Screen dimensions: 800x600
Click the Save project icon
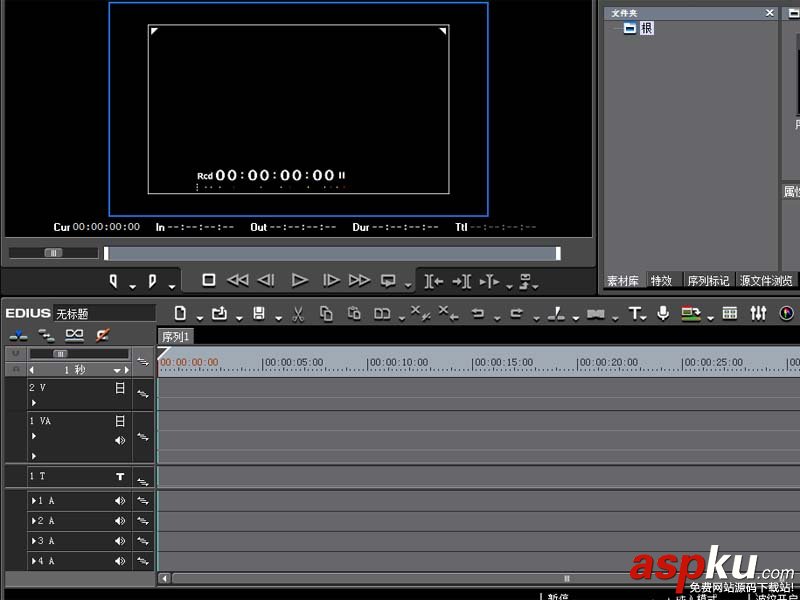[x=260, y=313]
